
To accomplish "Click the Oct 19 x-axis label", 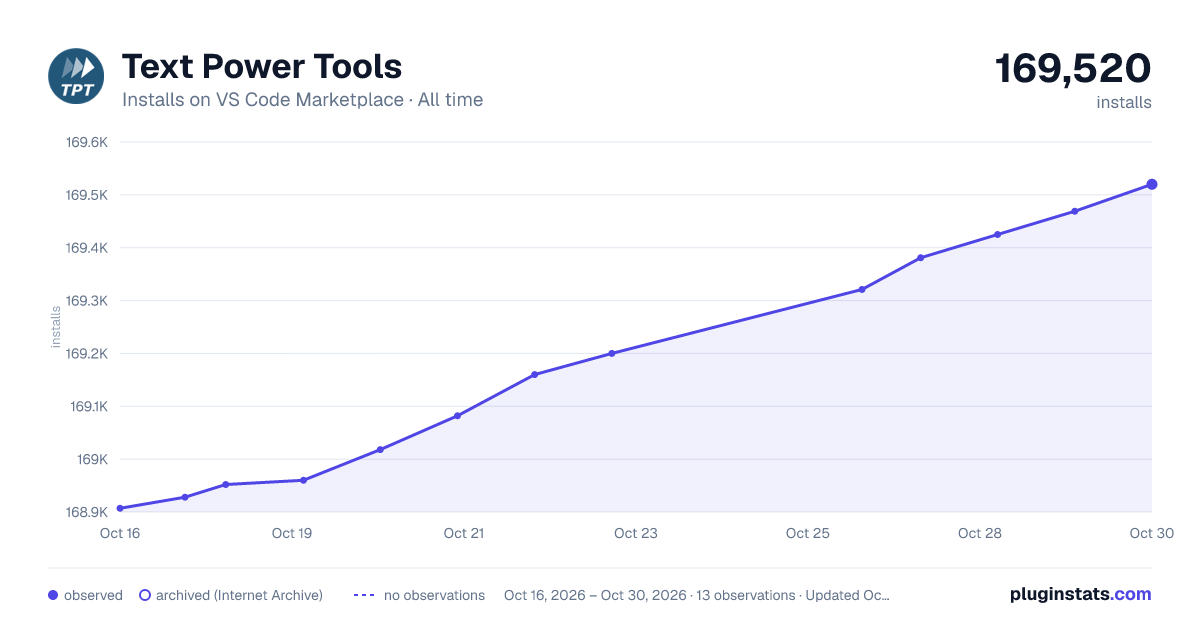I will pos(292,533).
